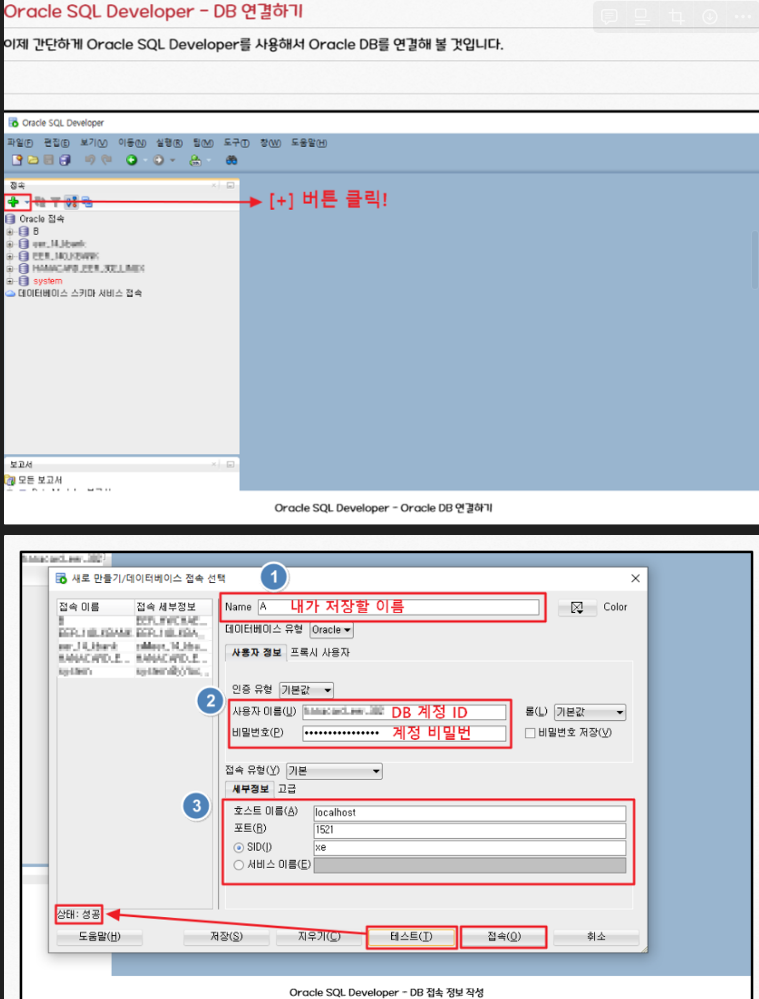
Task: Click the 사용자 이름(U) input field
Action: click(x=404, y=712)
